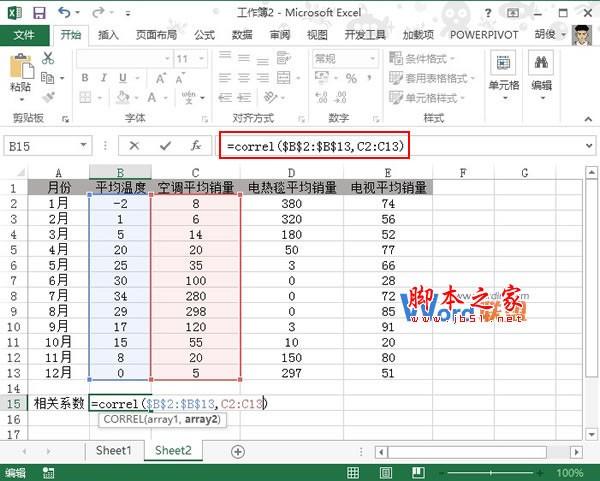The height and width of the screenshot is (481, 600).
Task: Click the Undo arrow icon
Action: [x=64, y=13]
